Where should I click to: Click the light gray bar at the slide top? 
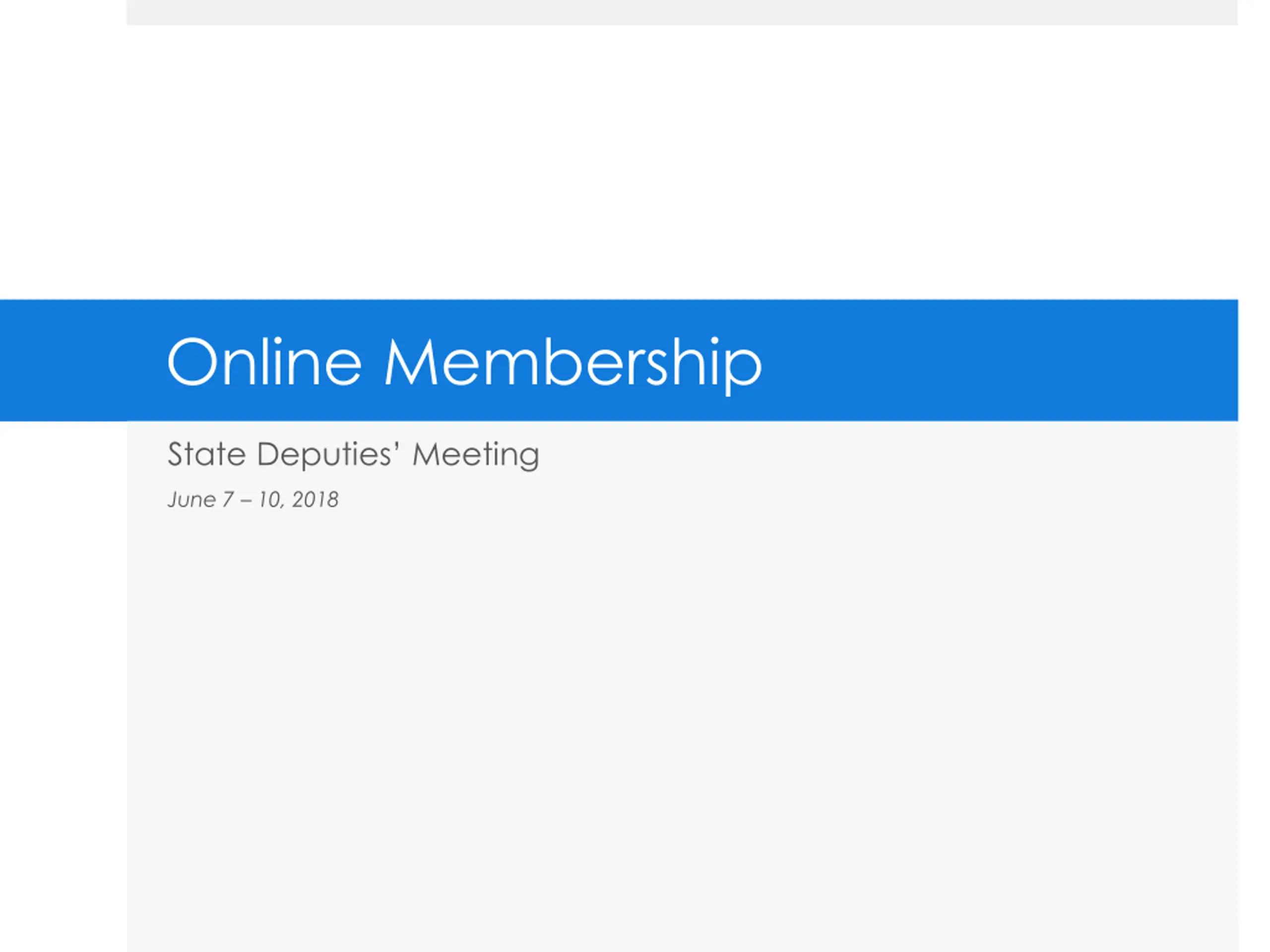point(682,11)
